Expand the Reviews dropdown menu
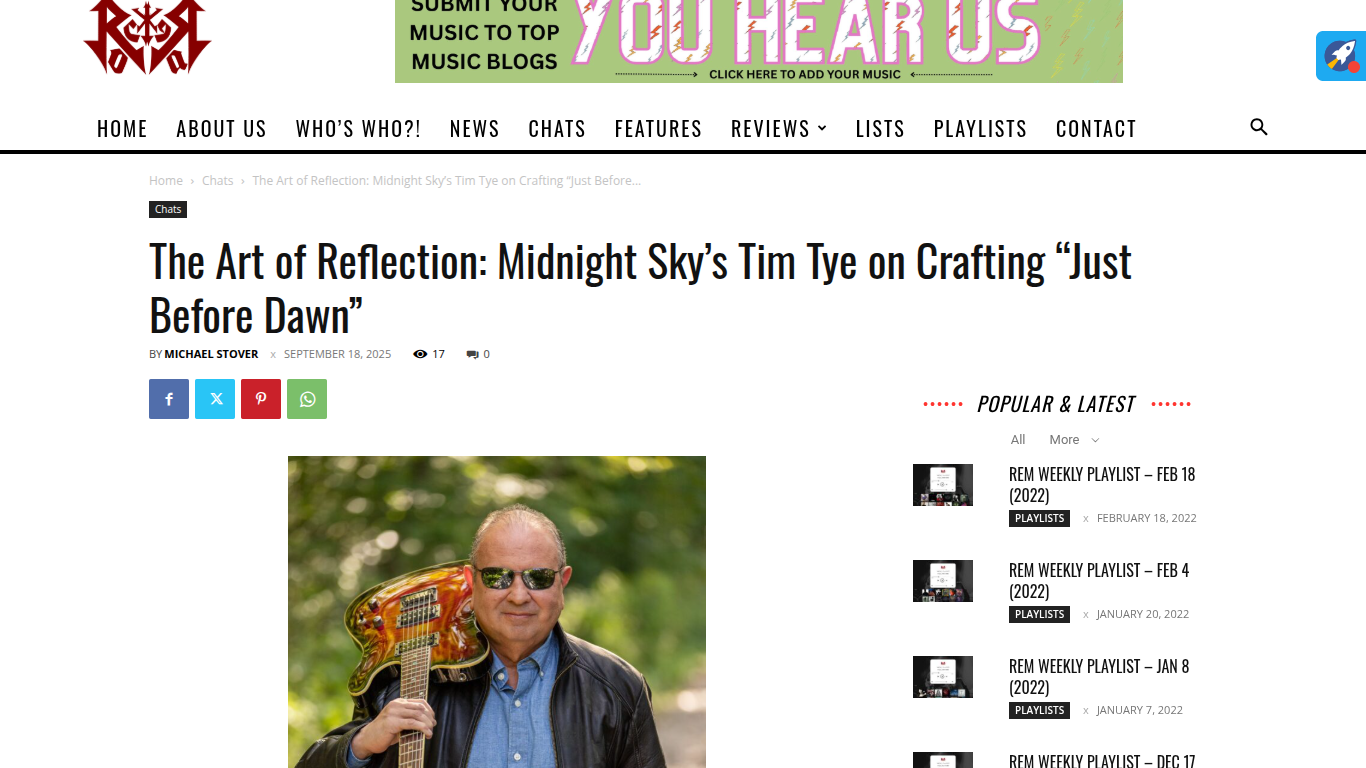The height and width of the screenshot is (768, 1366). (779, 129)
